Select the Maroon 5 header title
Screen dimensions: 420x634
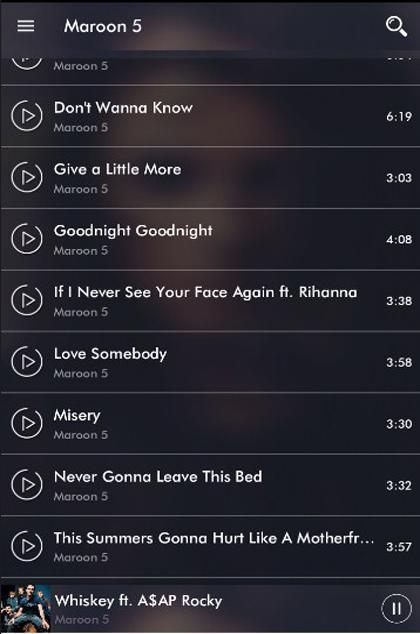pyautogui.click(x=103, y=26)
